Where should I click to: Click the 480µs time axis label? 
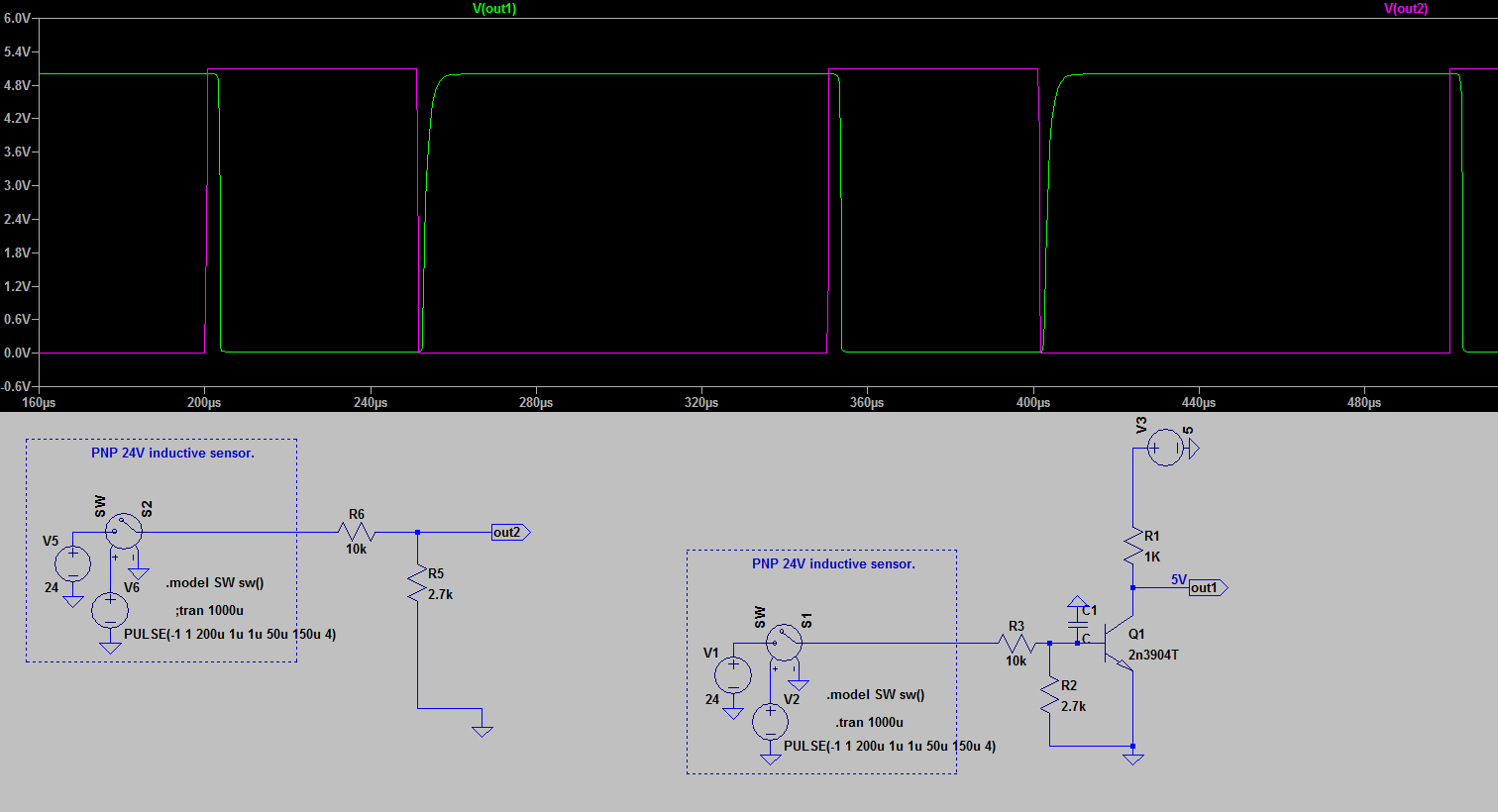coord(1364,403)
